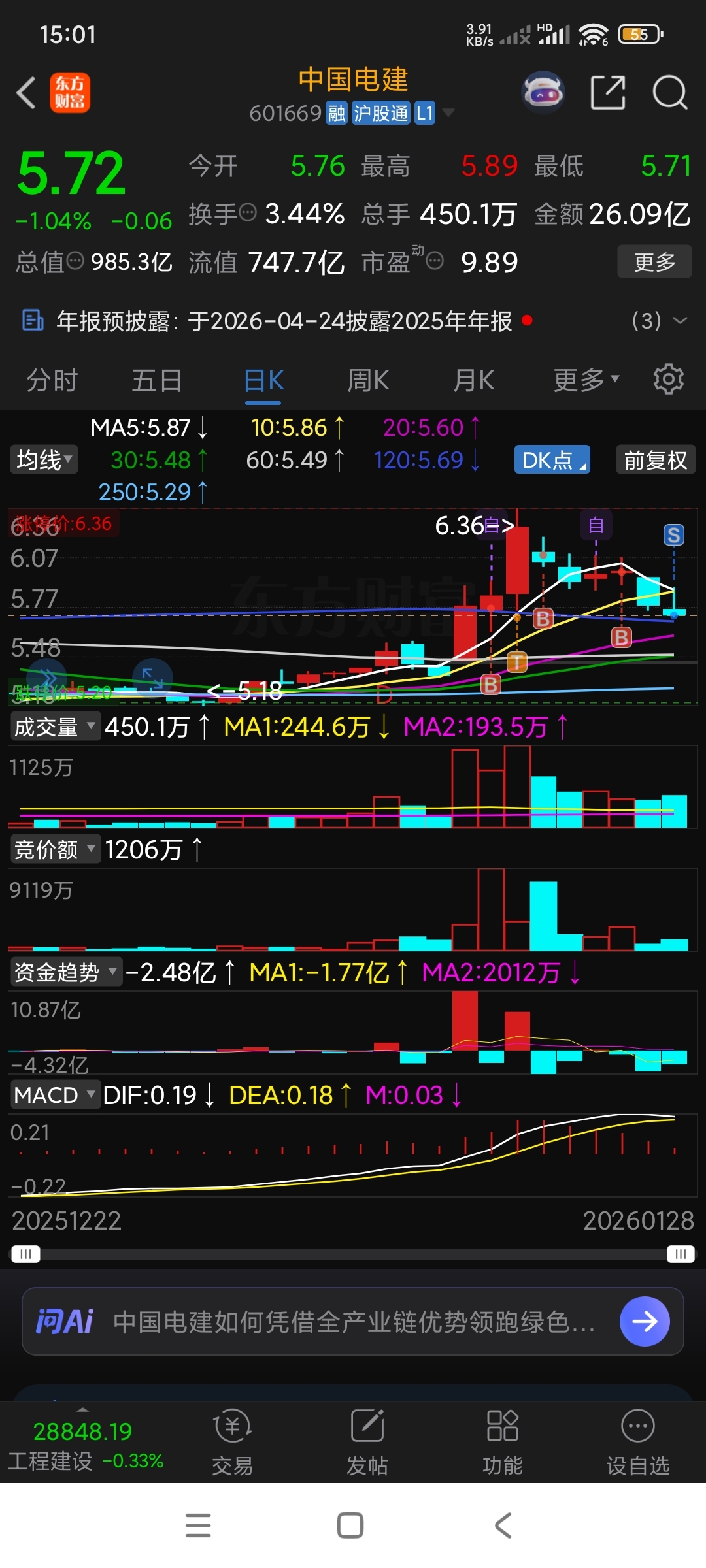Tap the left date range slider handle
This screenshot has width=706, height=1568.
pos(25,1254)
